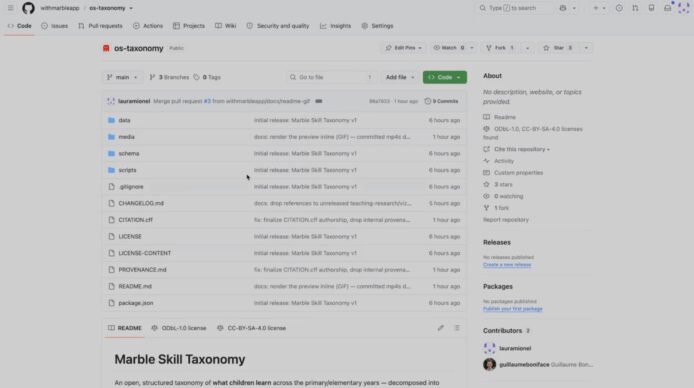Expand the Star lists arrow

point(586,48)
